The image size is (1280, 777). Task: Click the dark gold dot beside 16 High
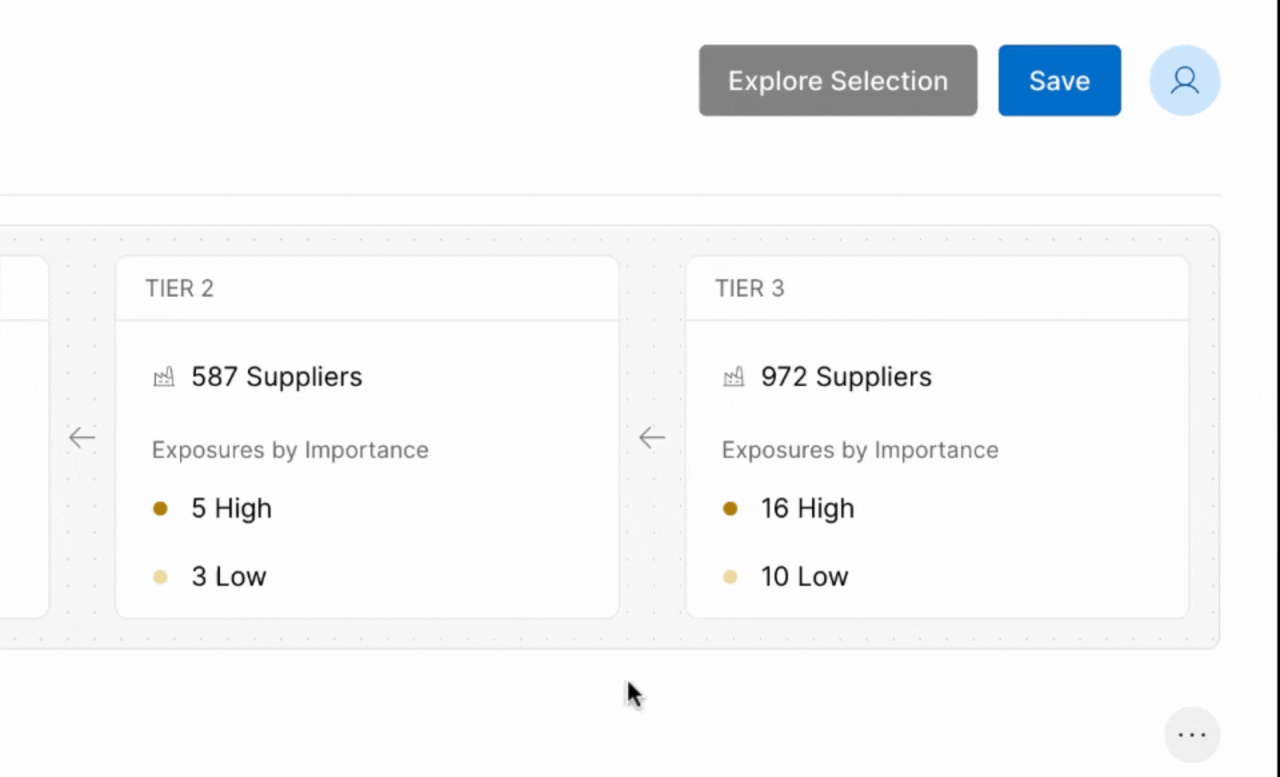tap(730, 509)
